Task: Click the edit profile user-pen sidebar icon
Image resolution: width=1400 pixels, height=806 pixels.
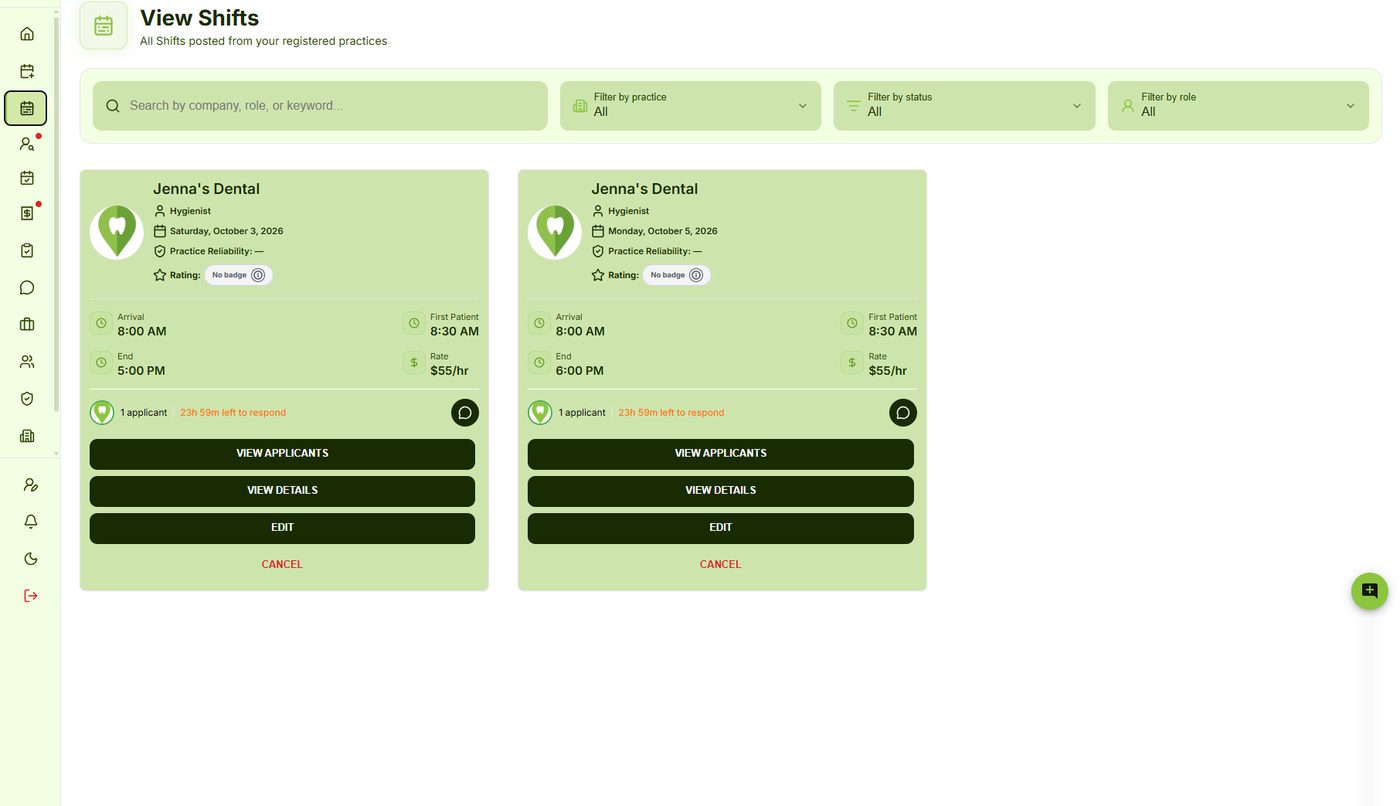Action: (30, 485)
